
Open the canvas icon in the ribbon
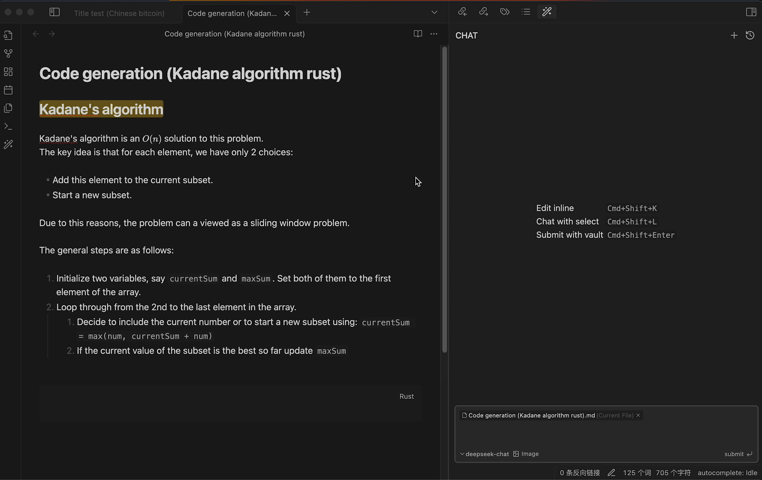click(x=9, y=72)
